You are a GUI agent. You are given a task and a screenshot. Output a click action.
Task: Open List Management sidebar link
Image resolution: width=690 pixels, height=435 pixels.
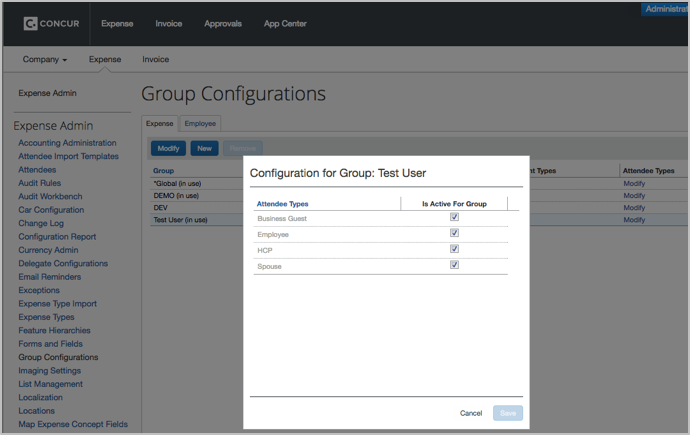(50, 384)
